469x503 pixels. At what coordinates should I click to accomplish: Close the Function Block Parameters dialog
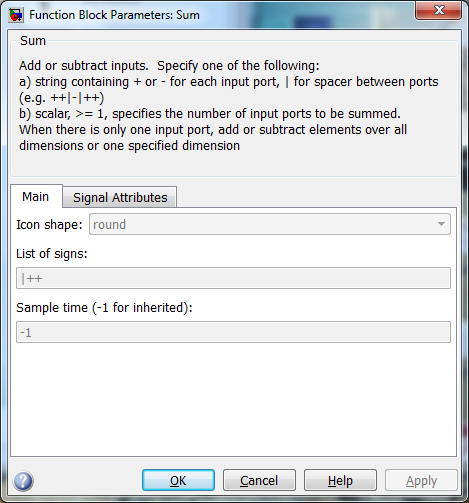pos(439,10)
